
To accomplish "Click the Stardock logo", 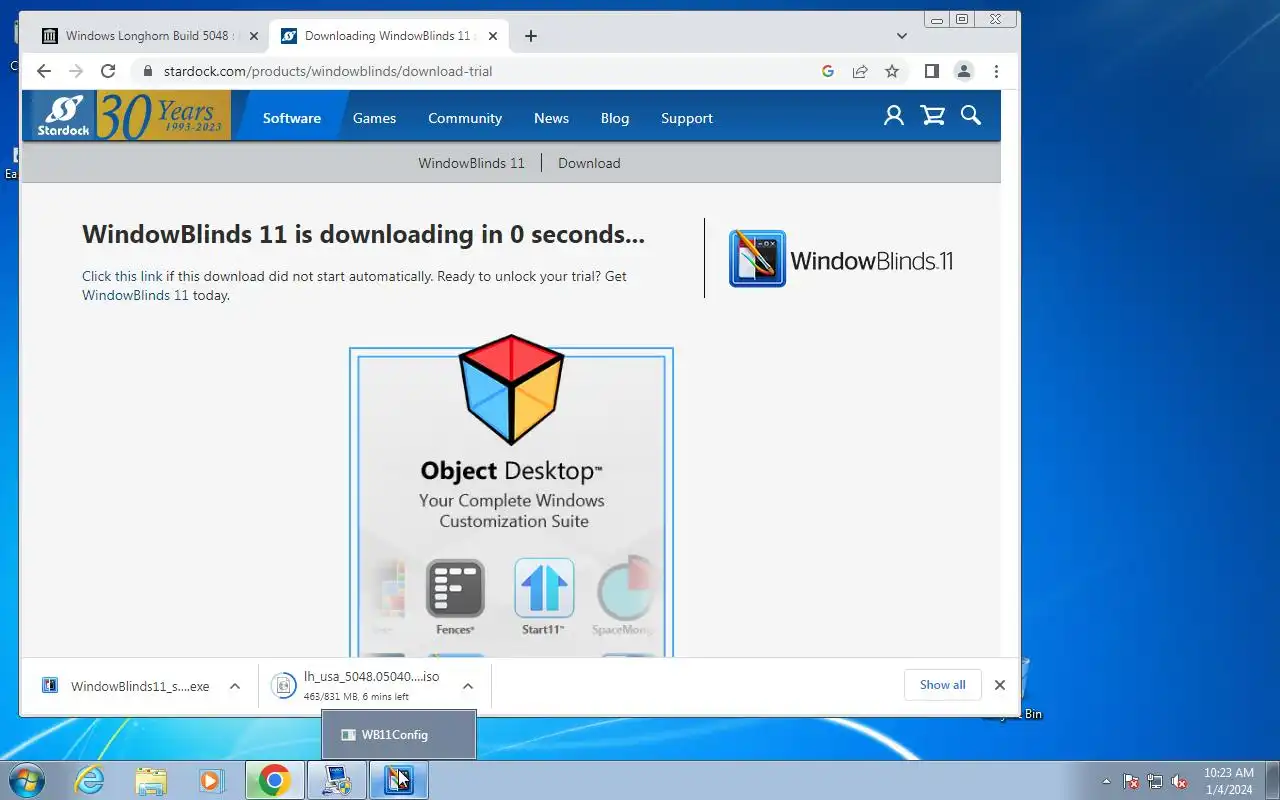I will 62,116.
